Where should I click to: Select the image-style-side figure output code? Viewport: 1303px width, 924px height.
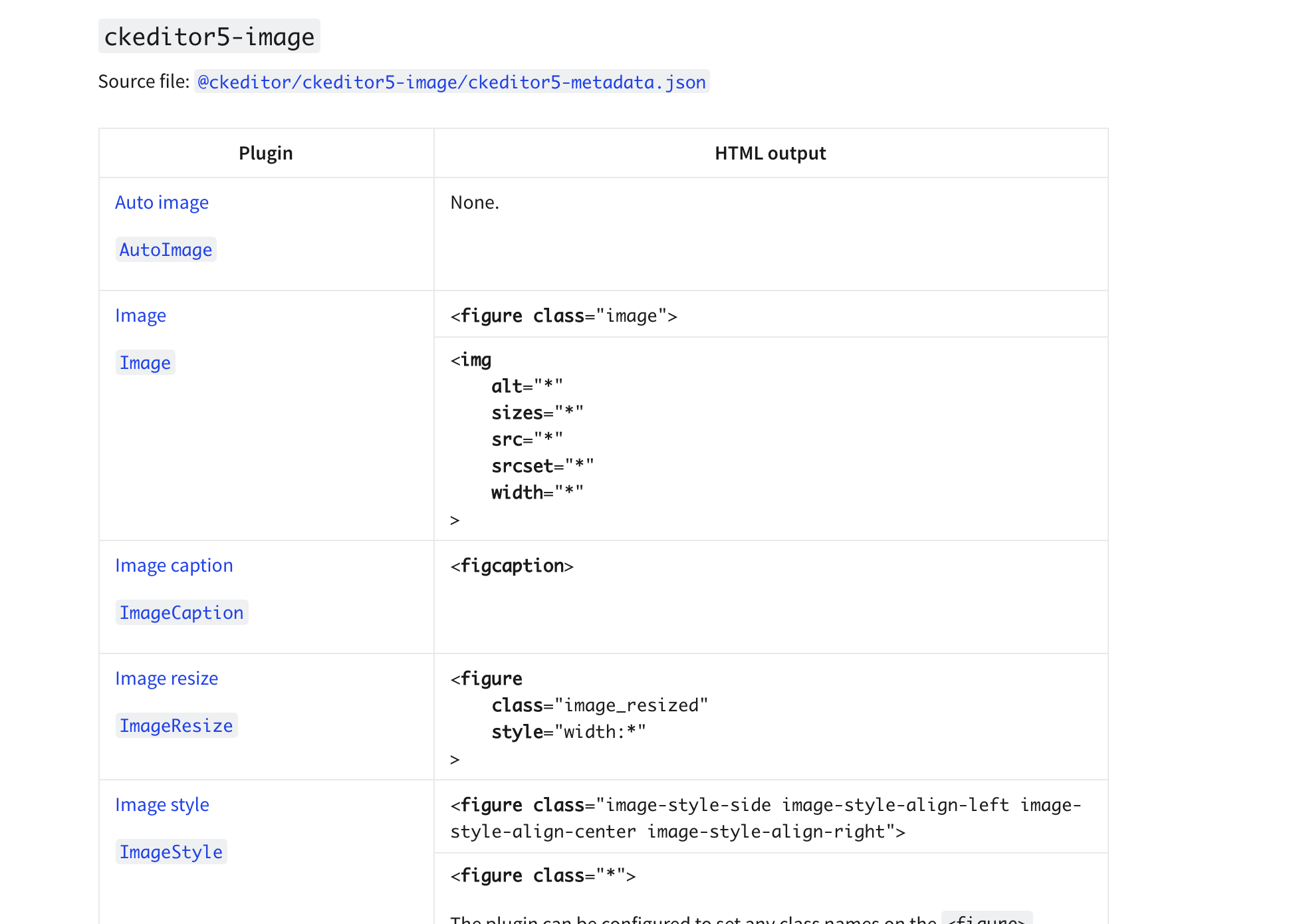pos(765,818)
